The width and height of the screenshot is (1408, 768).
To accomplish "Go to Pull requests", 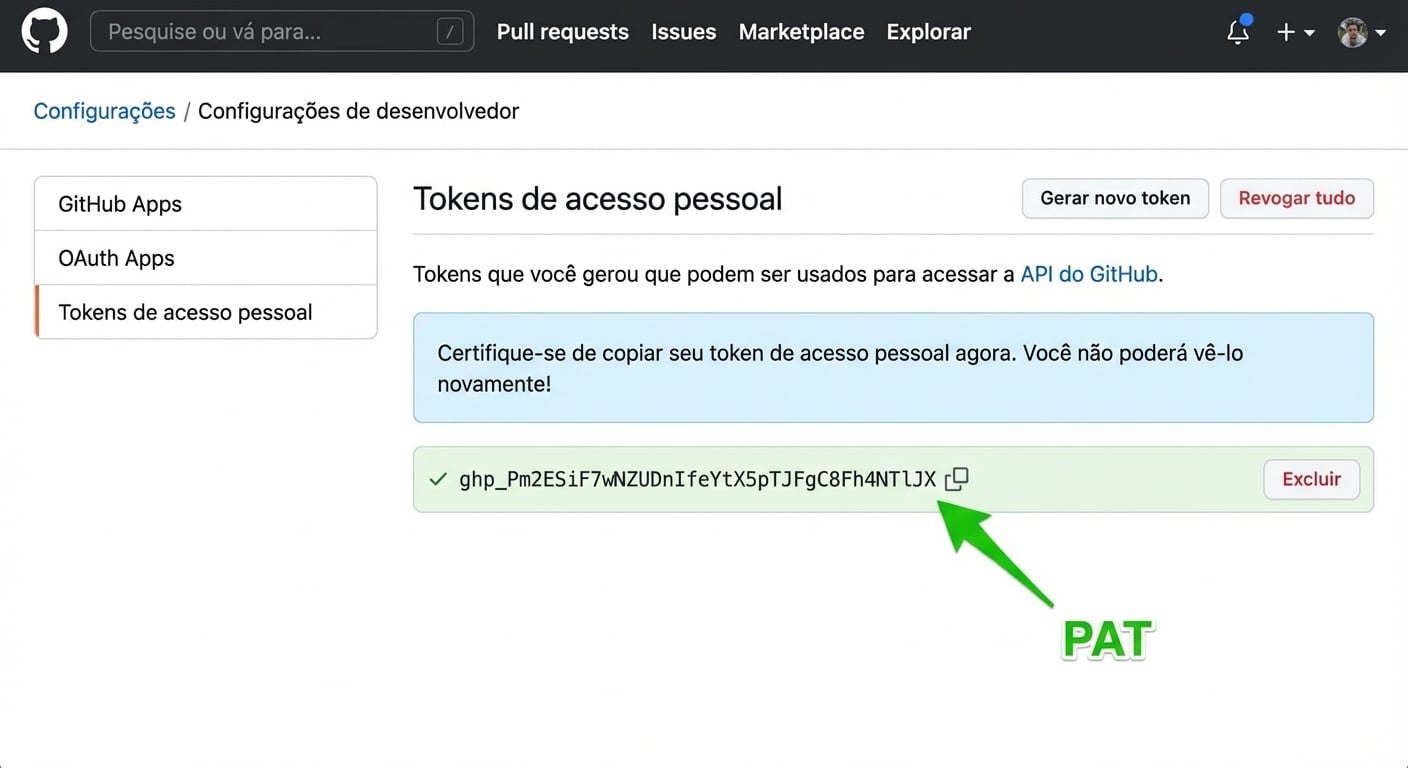I will coord(563,32).
